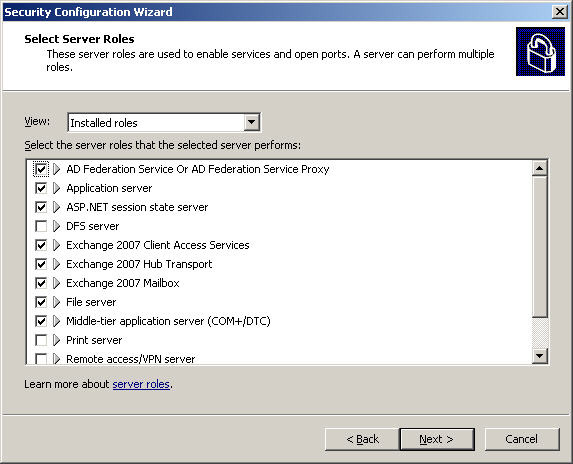Enable the Print server checkbox

[41, 340]
